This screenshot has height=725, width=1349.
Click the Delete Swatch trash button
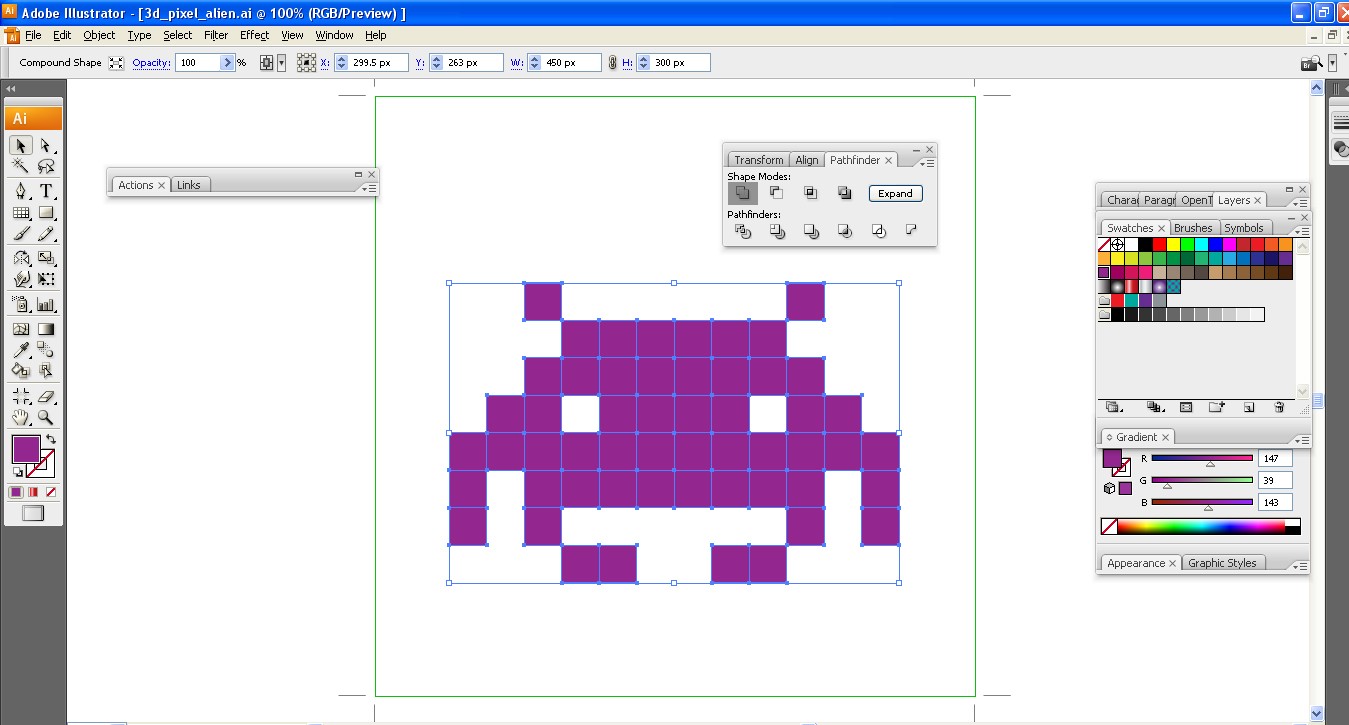(1279, 407)
